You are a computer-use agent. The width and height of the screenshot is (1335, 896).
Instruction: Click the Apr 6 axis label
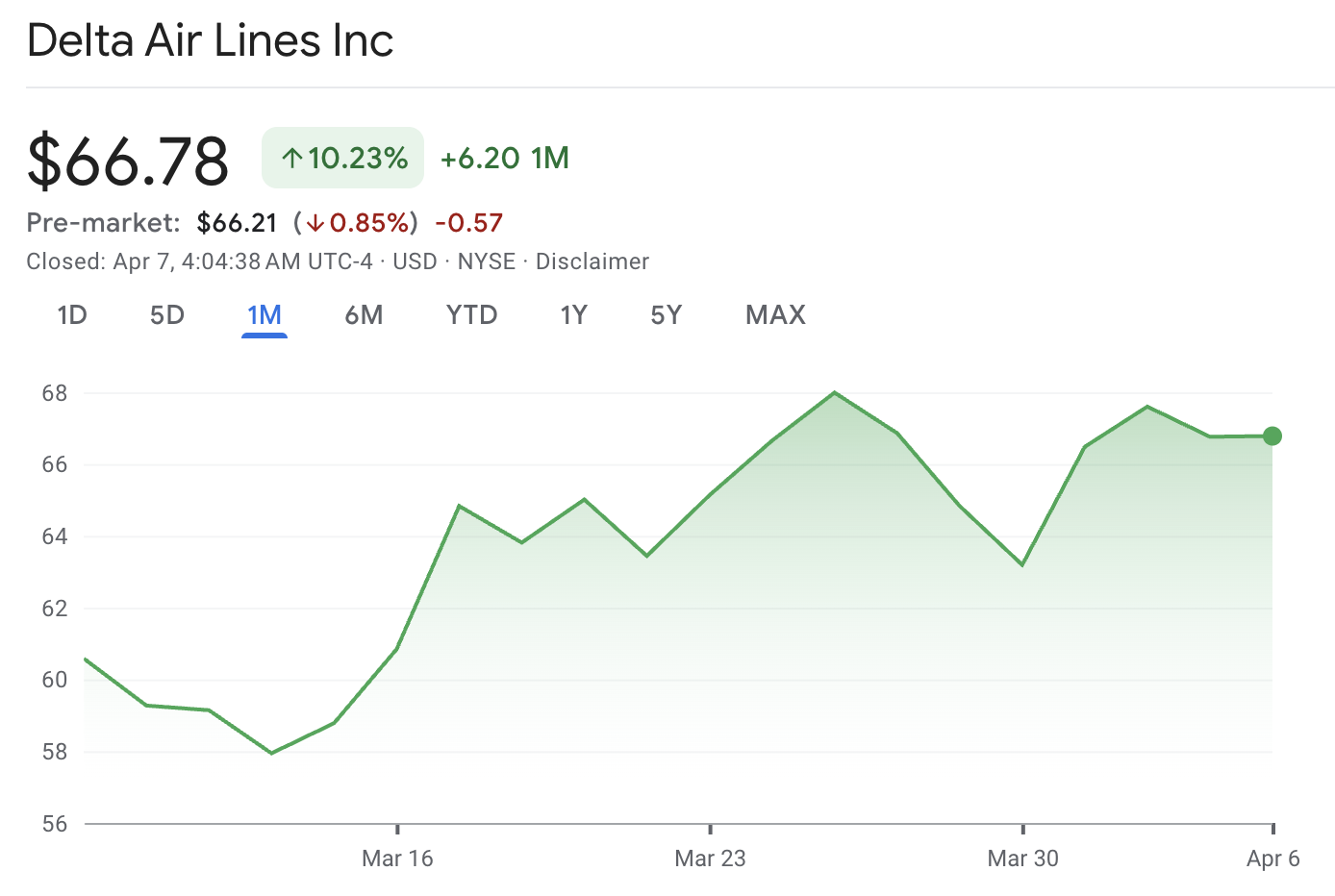pyautogui.click(x=1272, y=859)
